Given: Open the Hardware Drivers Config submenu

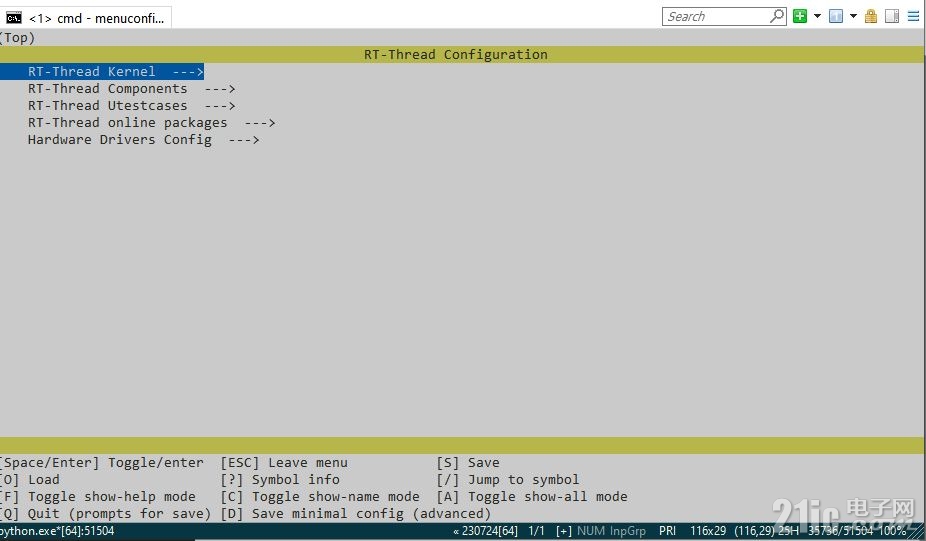Looking at the screenshot, I should coord(144,140).
